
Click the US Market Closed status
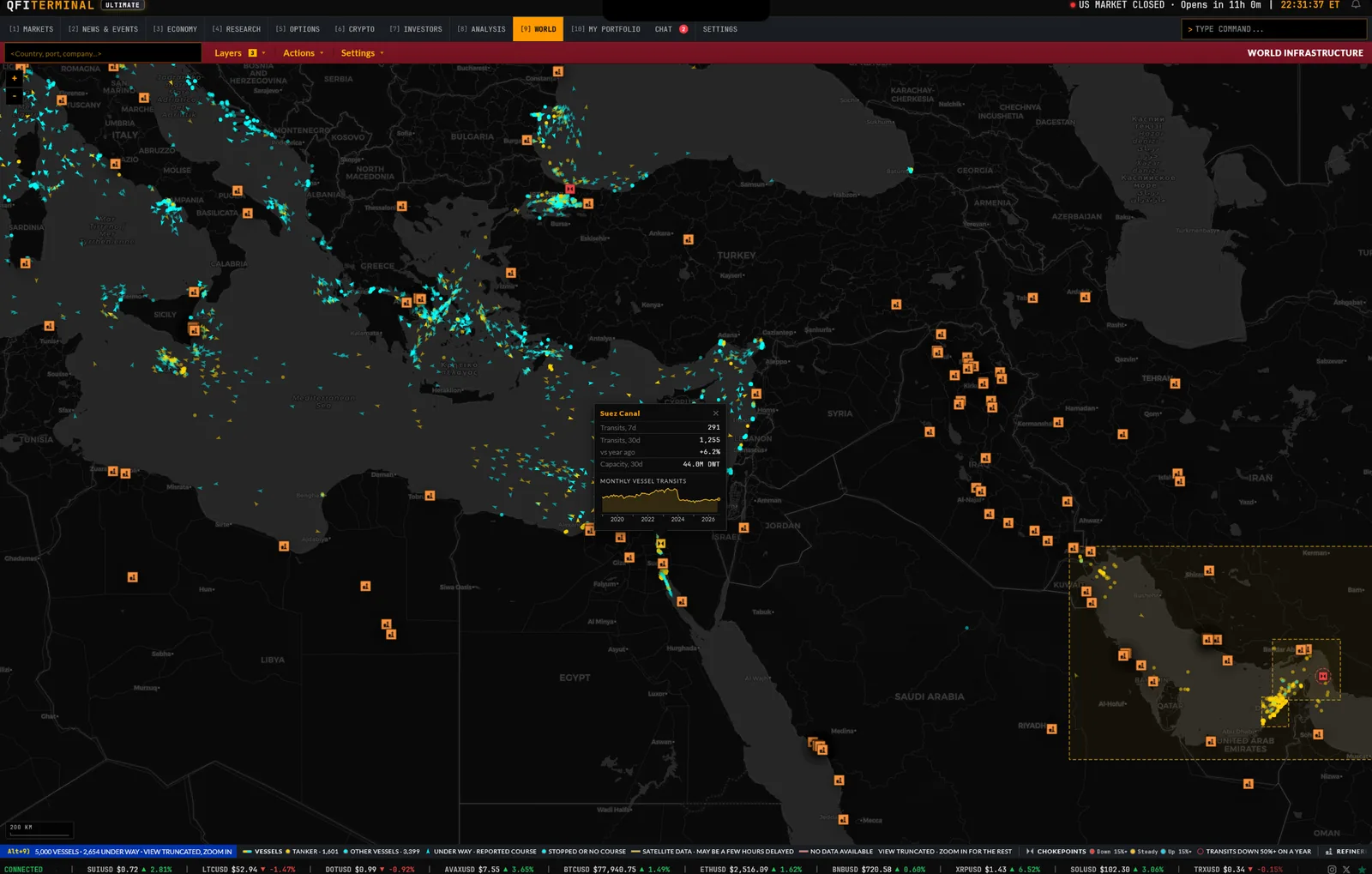click(1117, 5)
